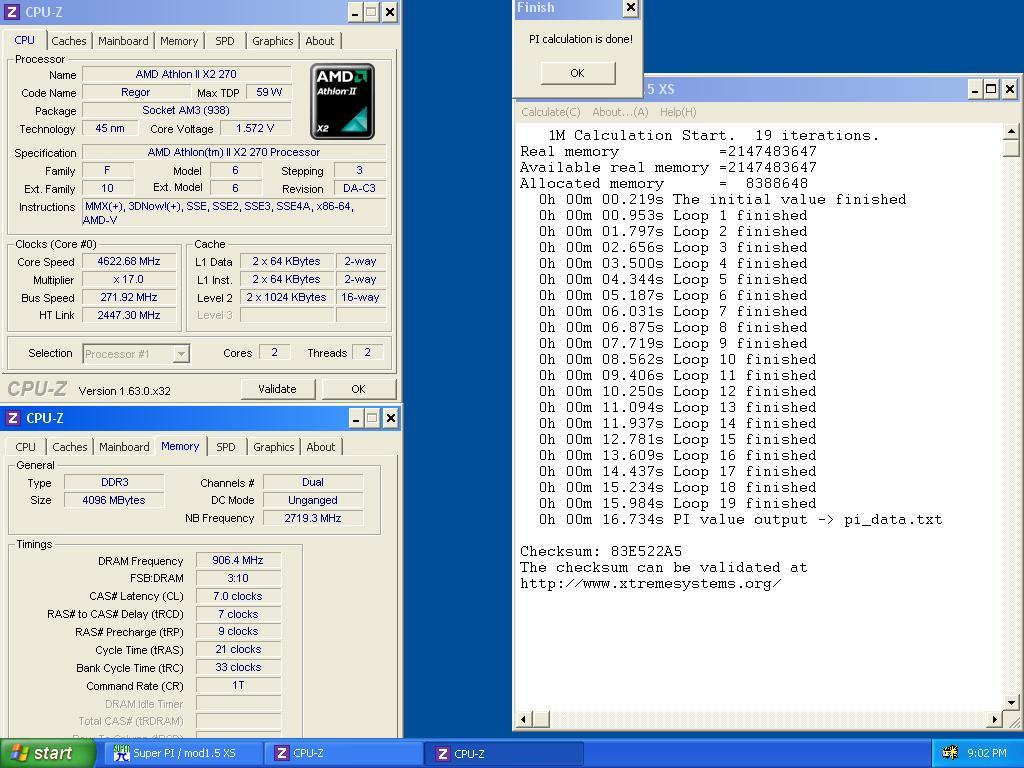
Task: Click the memory Size field 4096 MBytes
Action: click(114, 500)
